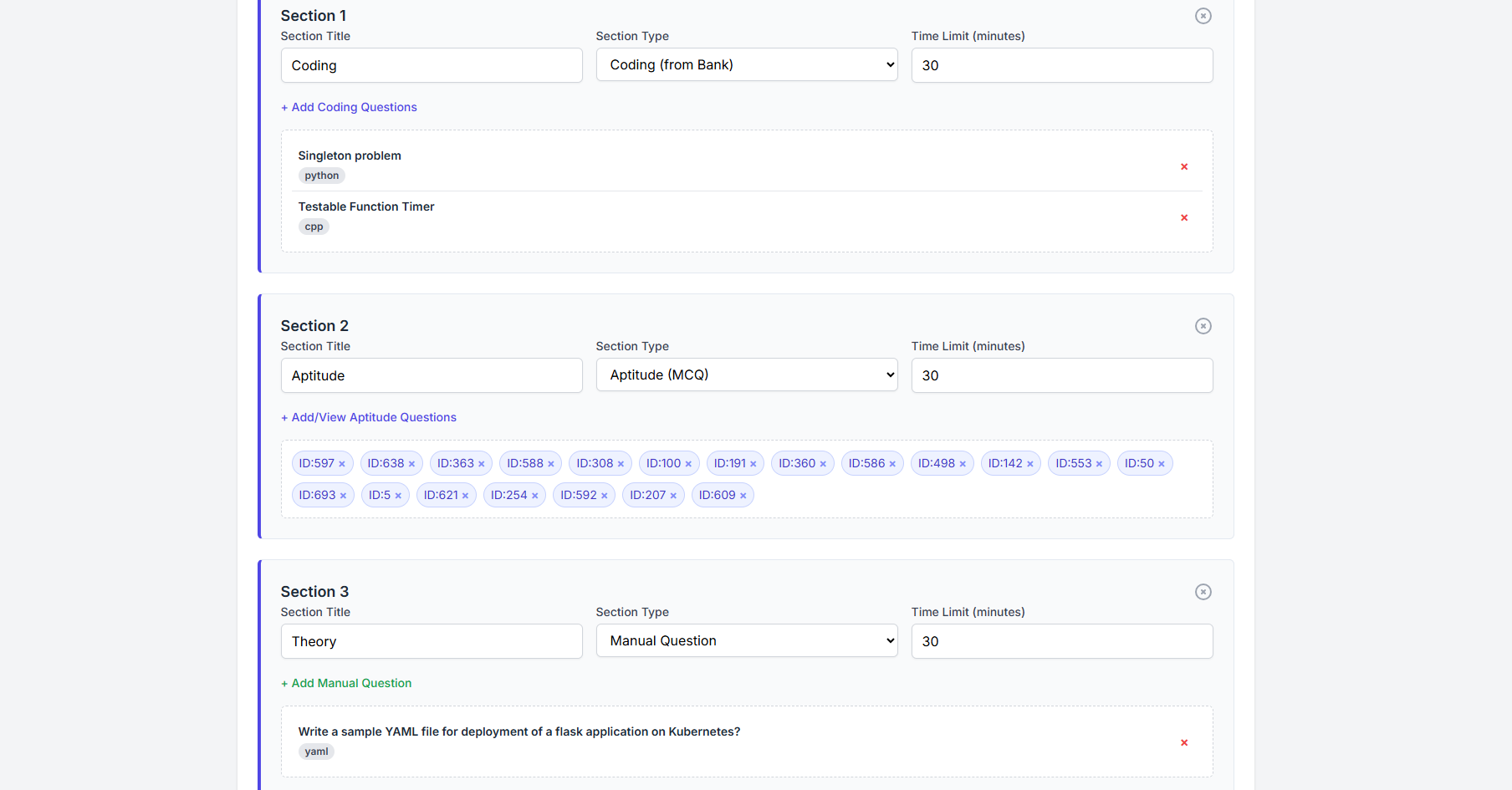Open the Section 1 Section Type dropdown
This screenshot has width=1512, height=790.
tap(746, 64)
